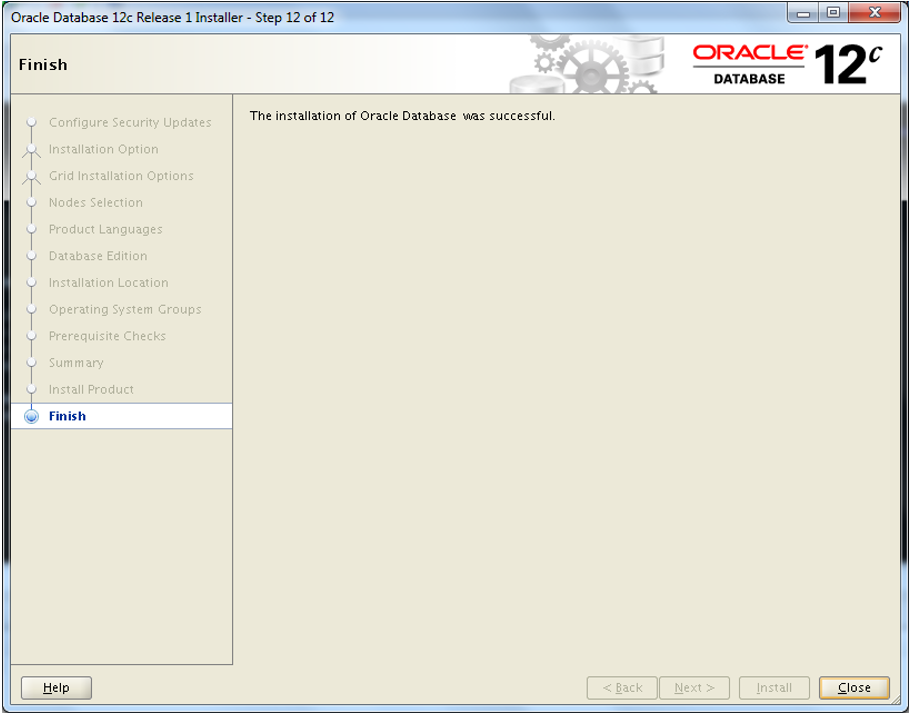
Task: Select Grid Installation Options step
Action: click(x=121, y=176)
